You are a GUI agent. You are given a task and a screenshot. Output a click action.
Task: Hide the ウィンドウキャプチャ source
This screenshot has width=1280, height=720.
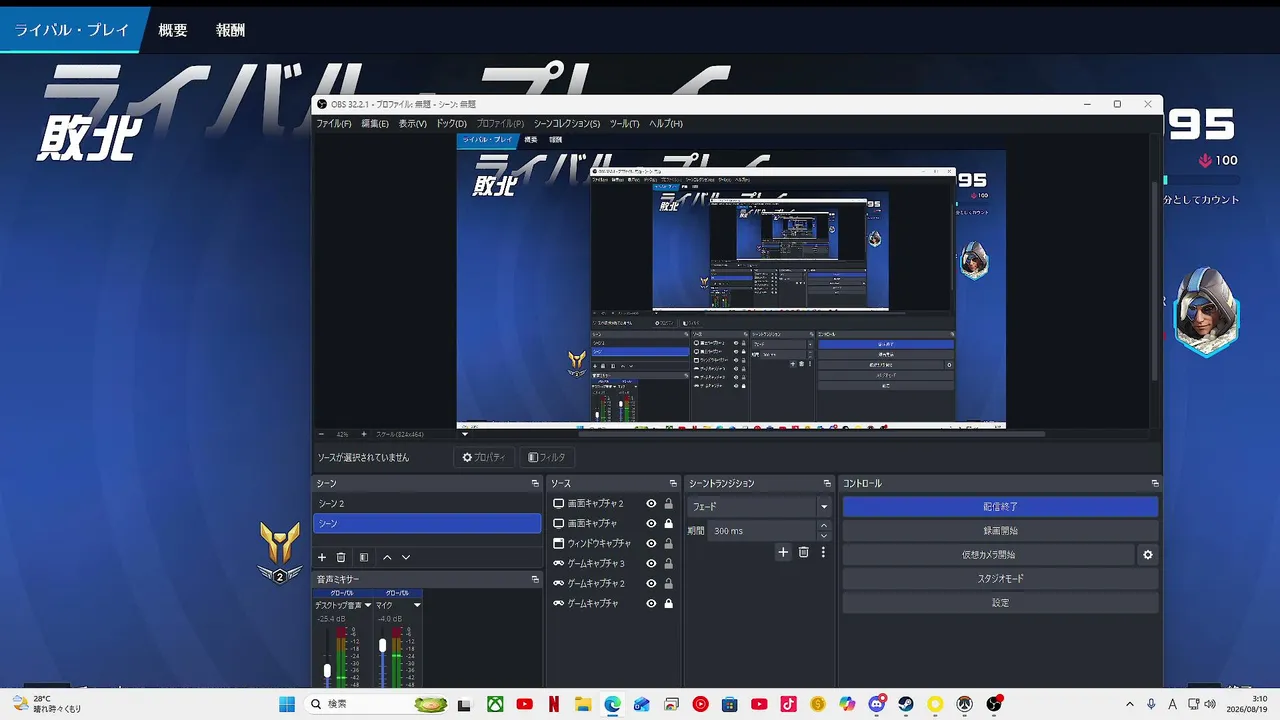pos(651,544)
